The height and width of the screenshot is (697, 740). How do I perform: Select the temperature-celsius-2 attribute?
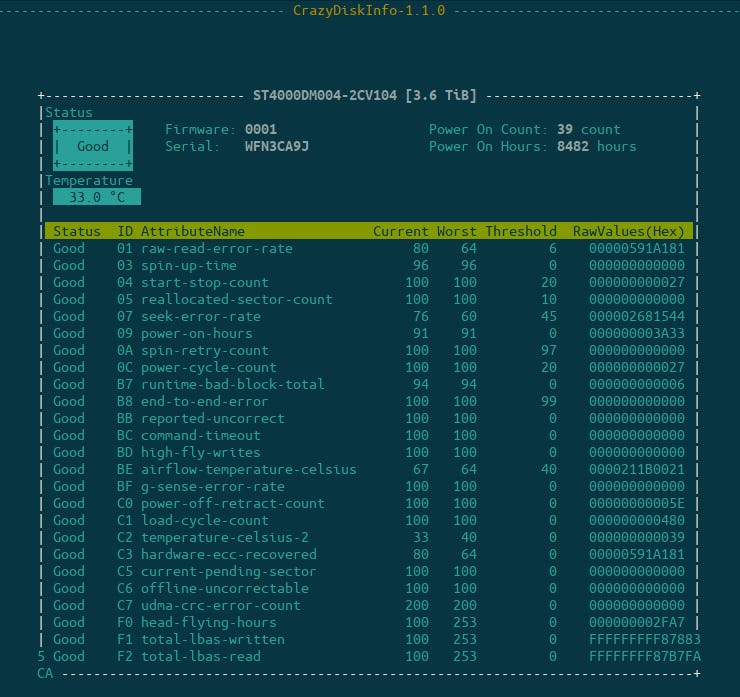click(x=225, y=537)
